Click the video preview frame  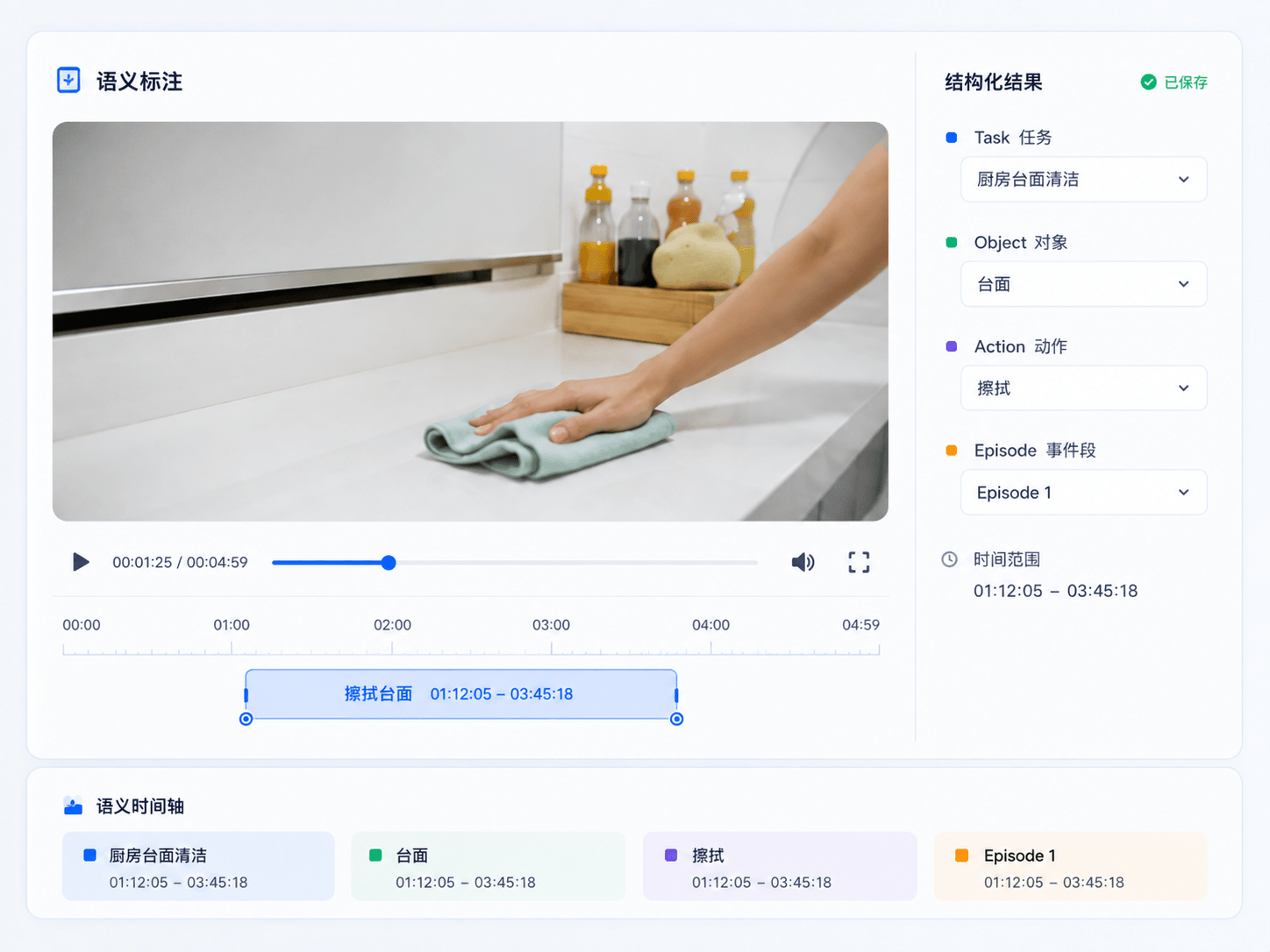tap(470, 322)
